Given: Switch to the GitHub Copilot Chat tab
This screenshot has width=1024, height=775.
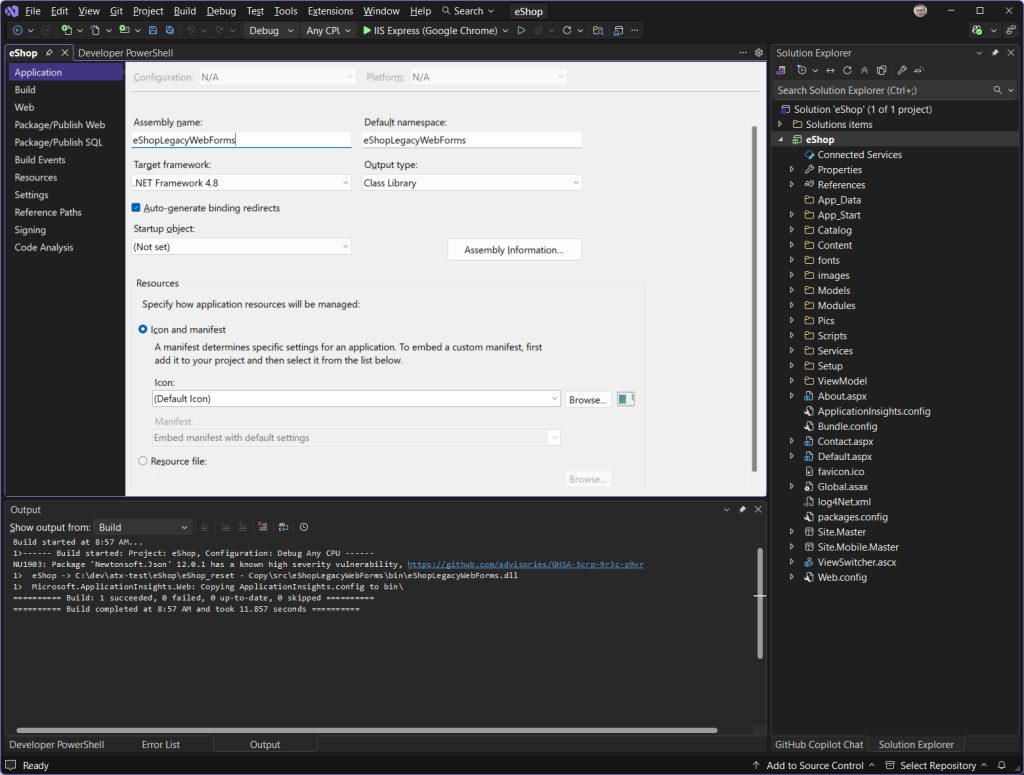Looking at the screenshot, I should point(820,744).
